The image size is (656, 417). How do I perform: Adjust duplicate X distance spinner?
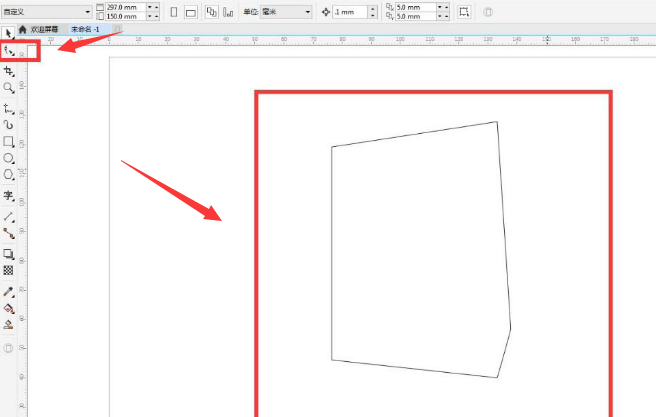pyautogui.click(x=443, y=7)
